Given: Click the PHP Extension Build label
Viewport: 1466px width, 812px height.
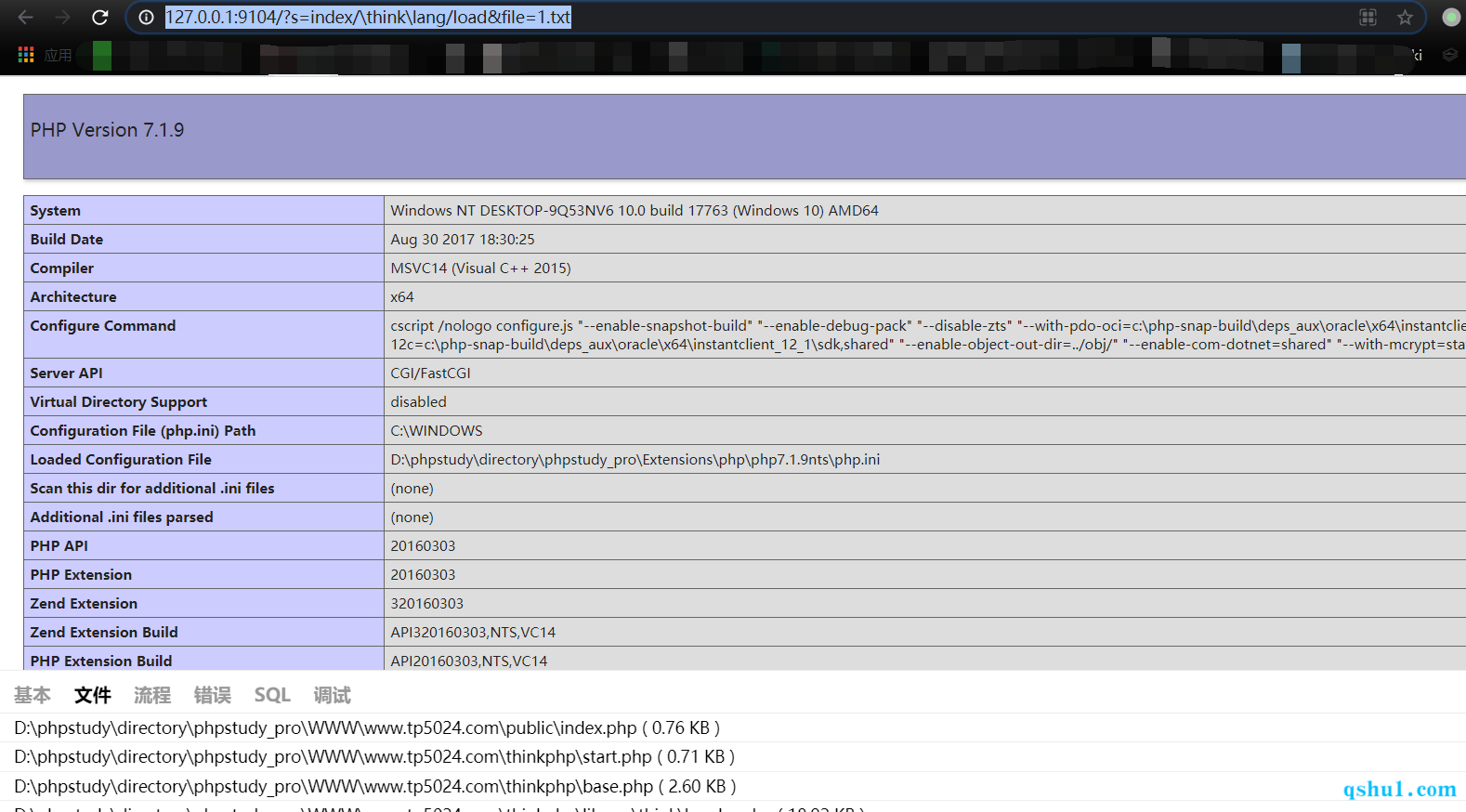Looking at the screenshot, I should tap(100, 661).
